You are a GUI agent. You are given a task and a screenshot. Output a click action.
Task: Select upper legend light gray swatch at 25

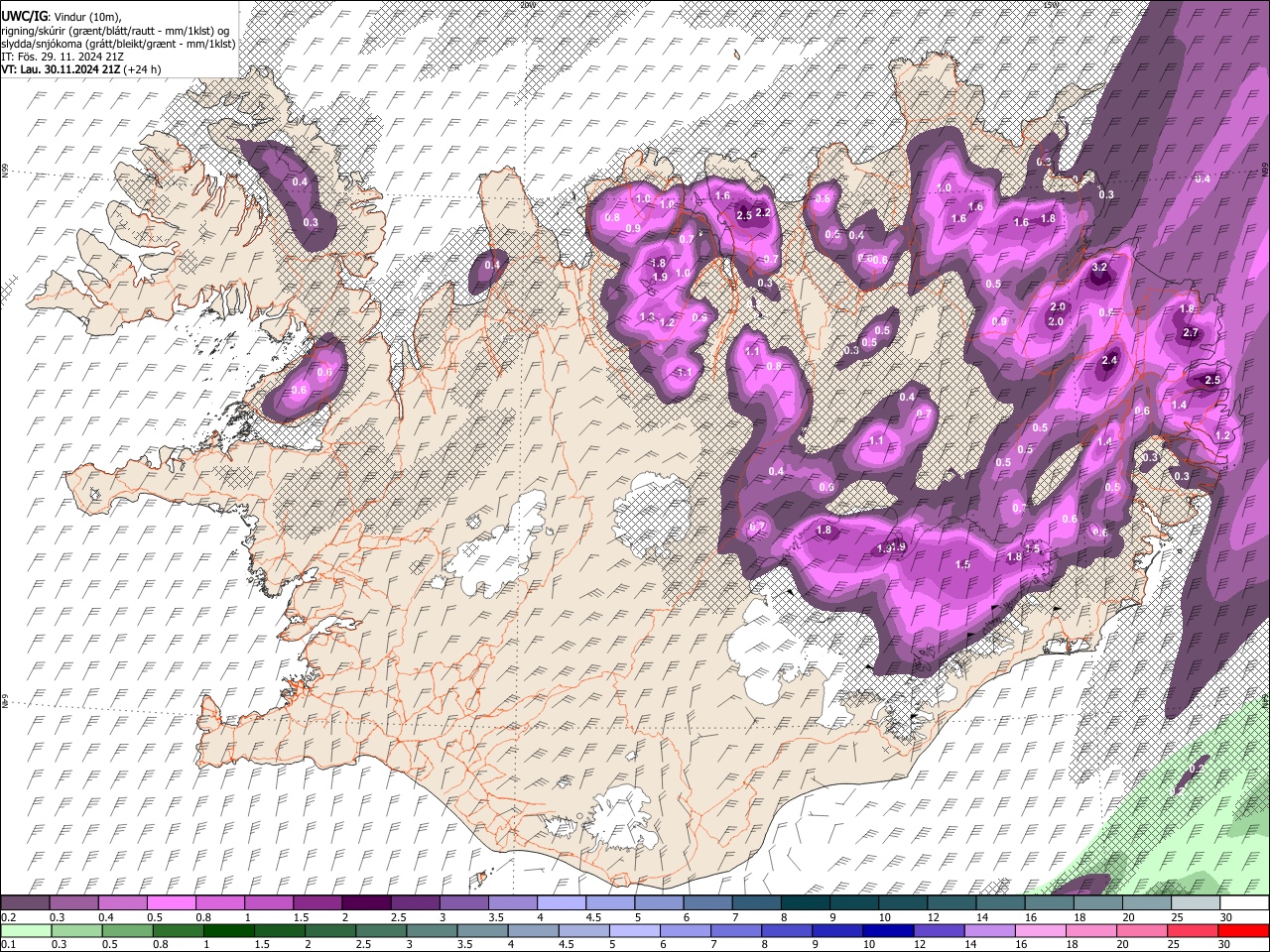point(1195,903)
